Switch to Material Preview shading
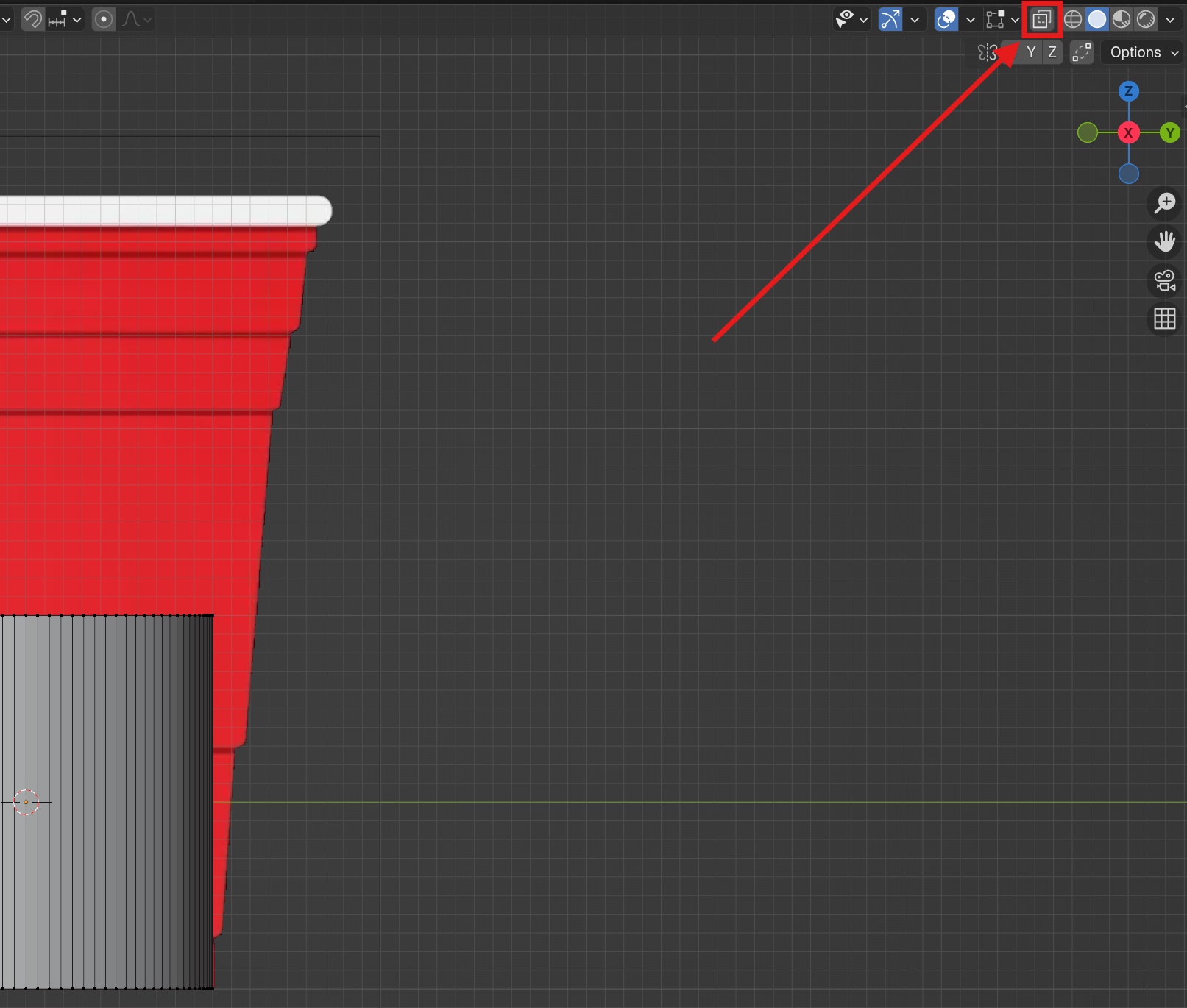This screenshot has width=1187, height=1008. 1122,19
